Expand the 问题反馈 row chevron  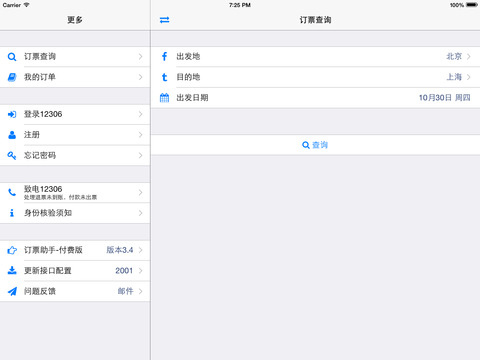tap(141, 291)
